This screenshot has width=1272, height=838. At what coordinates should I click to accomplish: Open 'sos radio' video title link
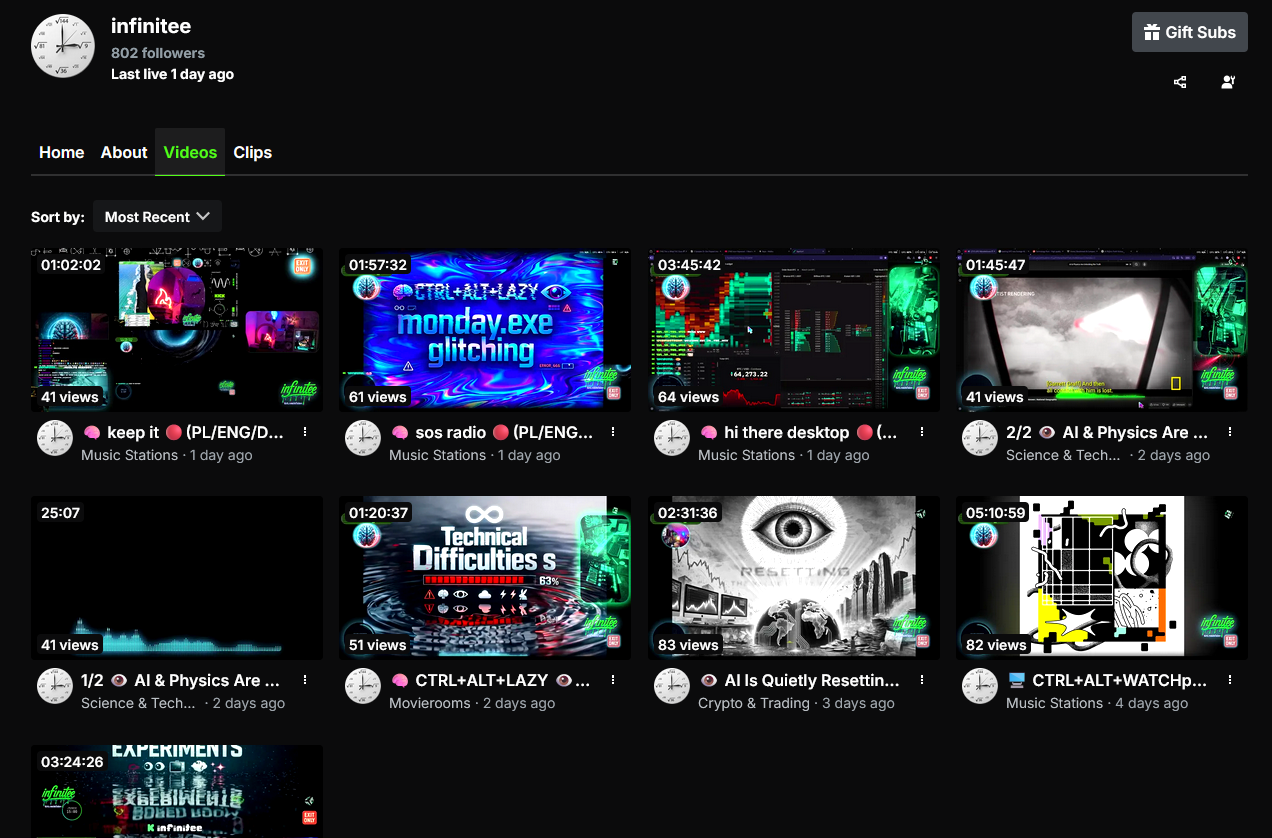coord(491,432)
